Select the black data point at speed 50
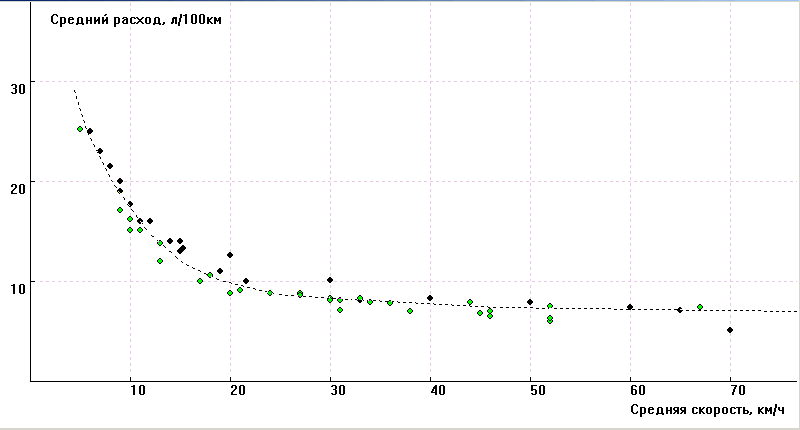The image size is (800, 430). coord(530,302)
